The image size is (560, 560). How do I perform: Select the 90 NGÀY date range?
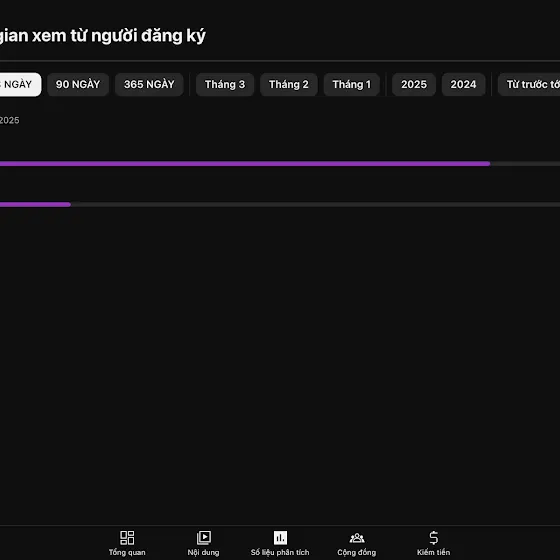coord(78,85)
